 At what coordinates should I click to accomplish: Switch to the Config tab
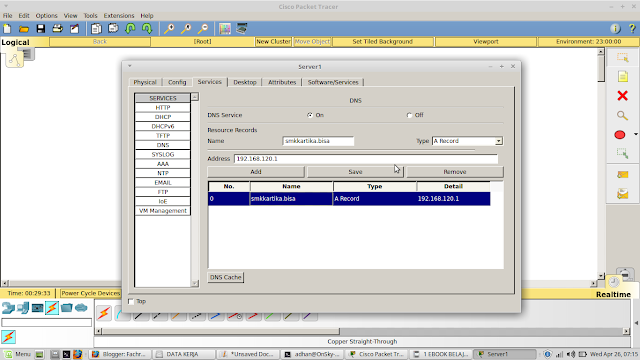tap(177, 82)
